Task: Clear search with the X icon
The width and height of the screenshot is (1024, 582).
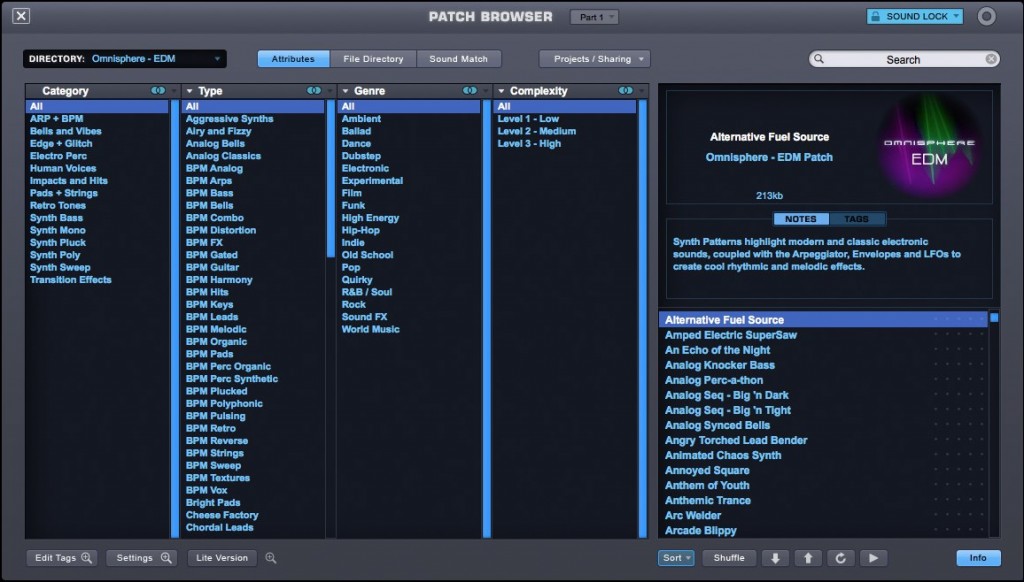Action: click(991, 59)
